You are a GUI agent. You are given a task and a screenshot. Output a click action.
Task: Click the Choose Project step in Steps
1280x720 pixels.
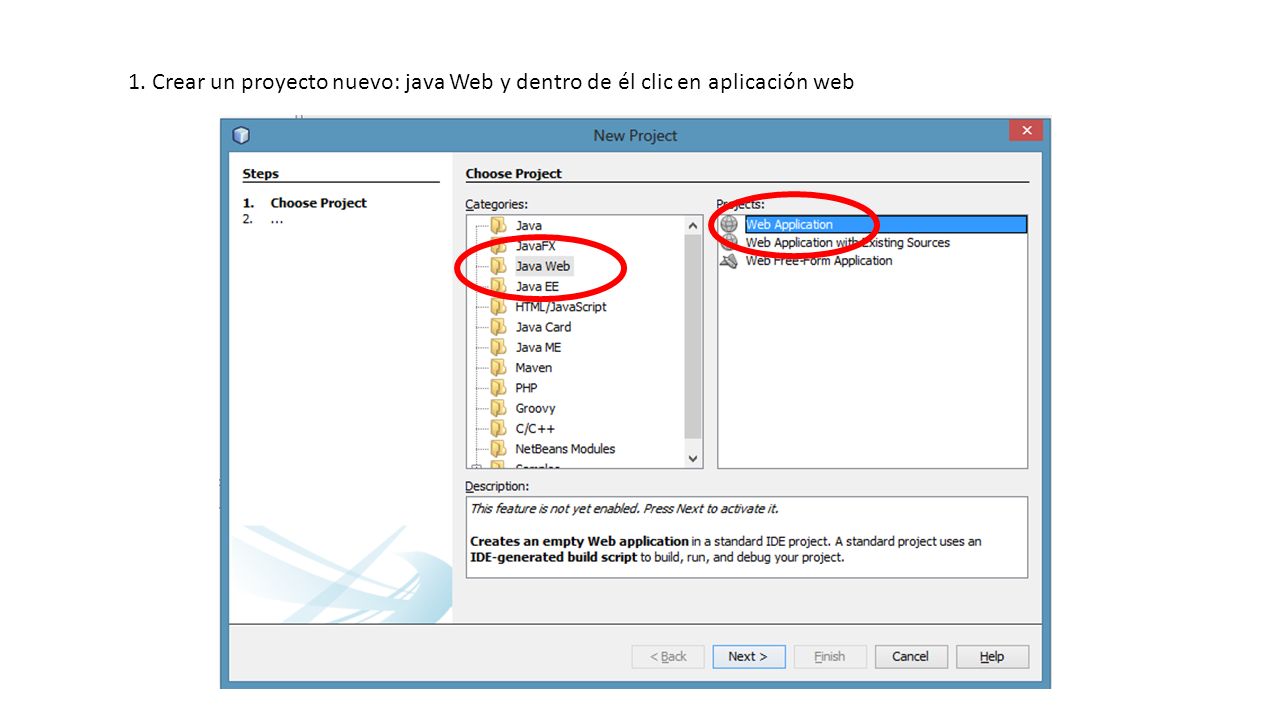pyautogui.click(x=318, y=203)
